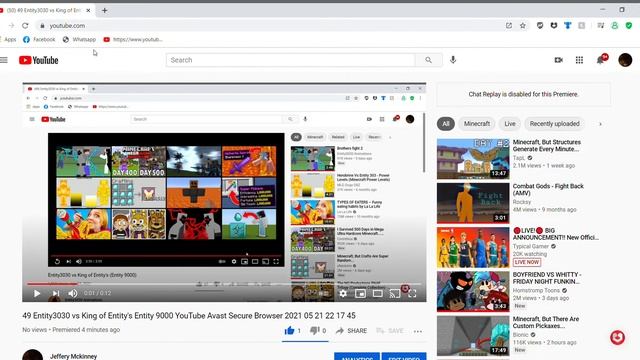Image resolution: width=640 pixels, height=360 pixels.
Task: Start voice search with microphone icon
Action: (x=453, y=60)
